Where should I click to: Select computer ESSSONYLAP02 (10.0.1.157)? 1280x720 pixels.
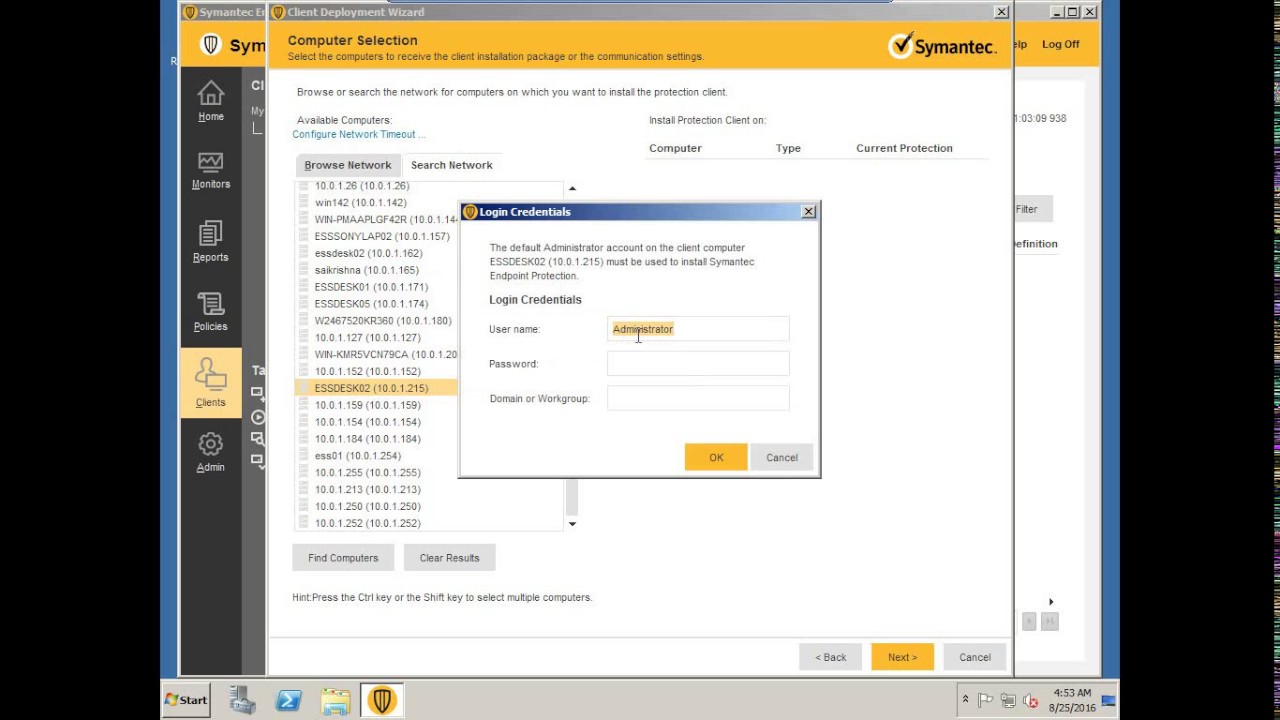(382, 236)
